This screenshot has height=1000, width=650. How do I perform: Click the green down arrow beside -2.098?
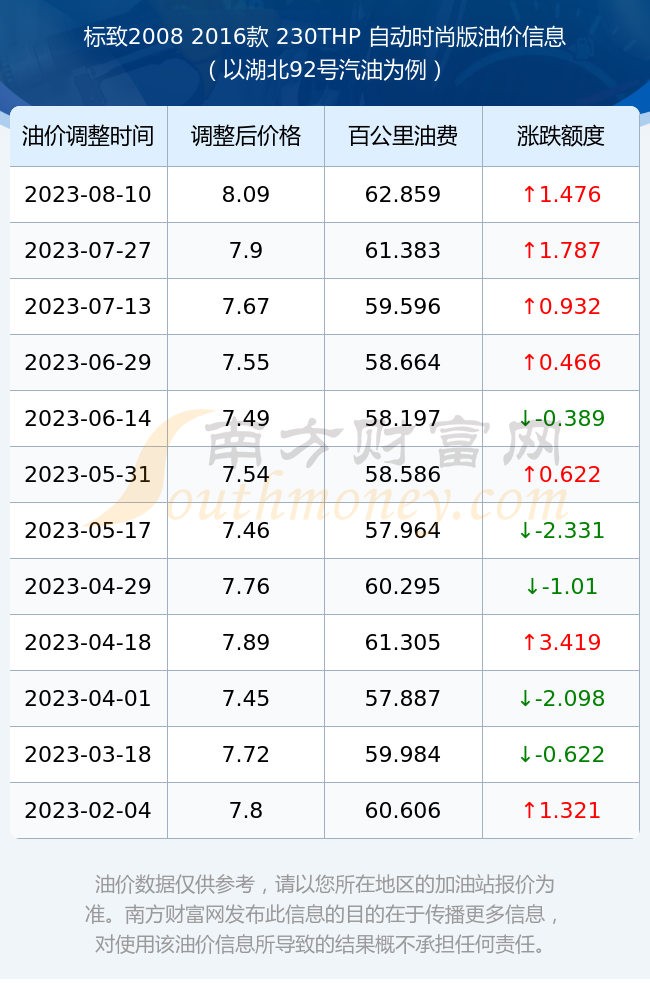point(525,698)
